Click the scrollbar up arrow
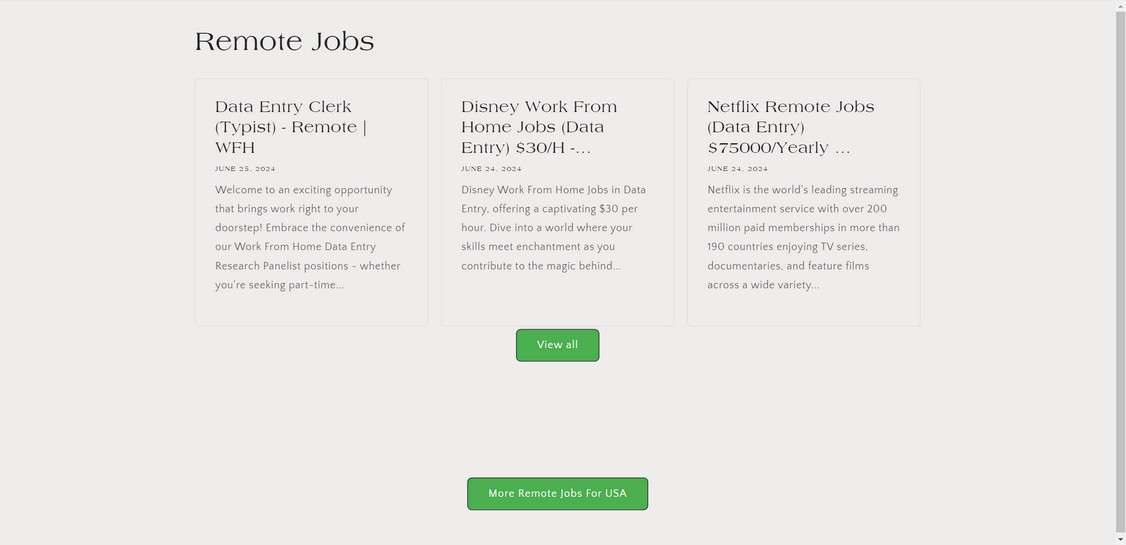 (1120, 4)
